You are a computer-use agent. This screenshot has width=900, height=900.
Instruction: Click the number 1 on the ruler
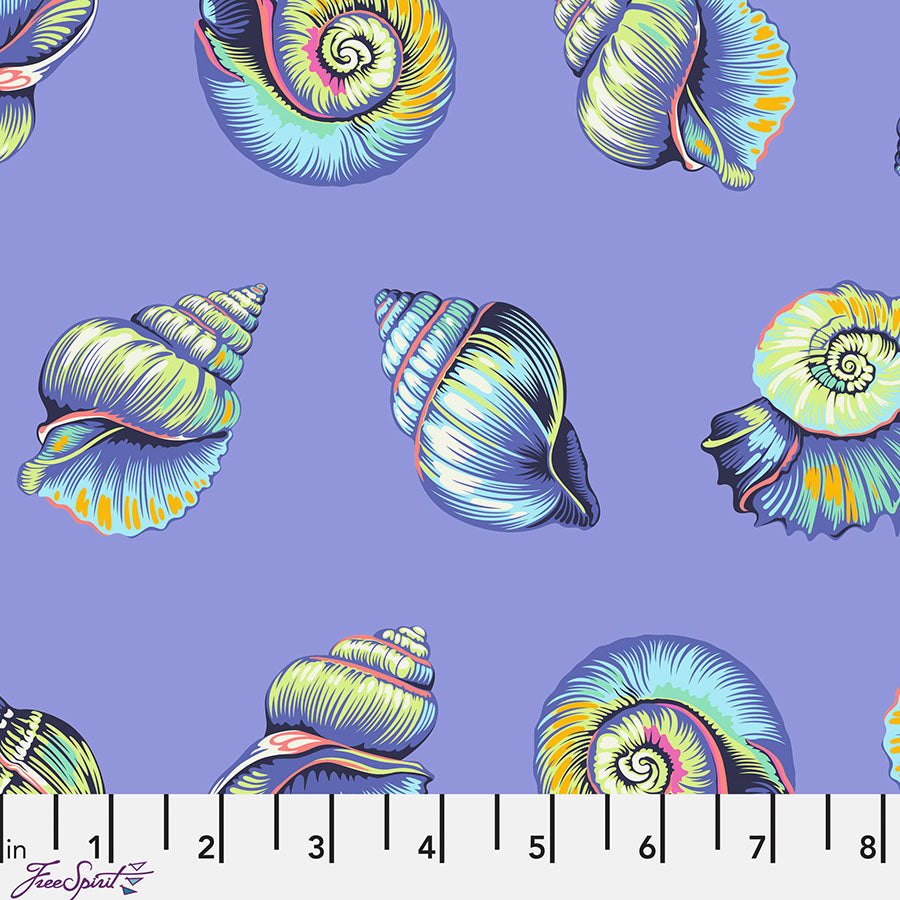97,848
